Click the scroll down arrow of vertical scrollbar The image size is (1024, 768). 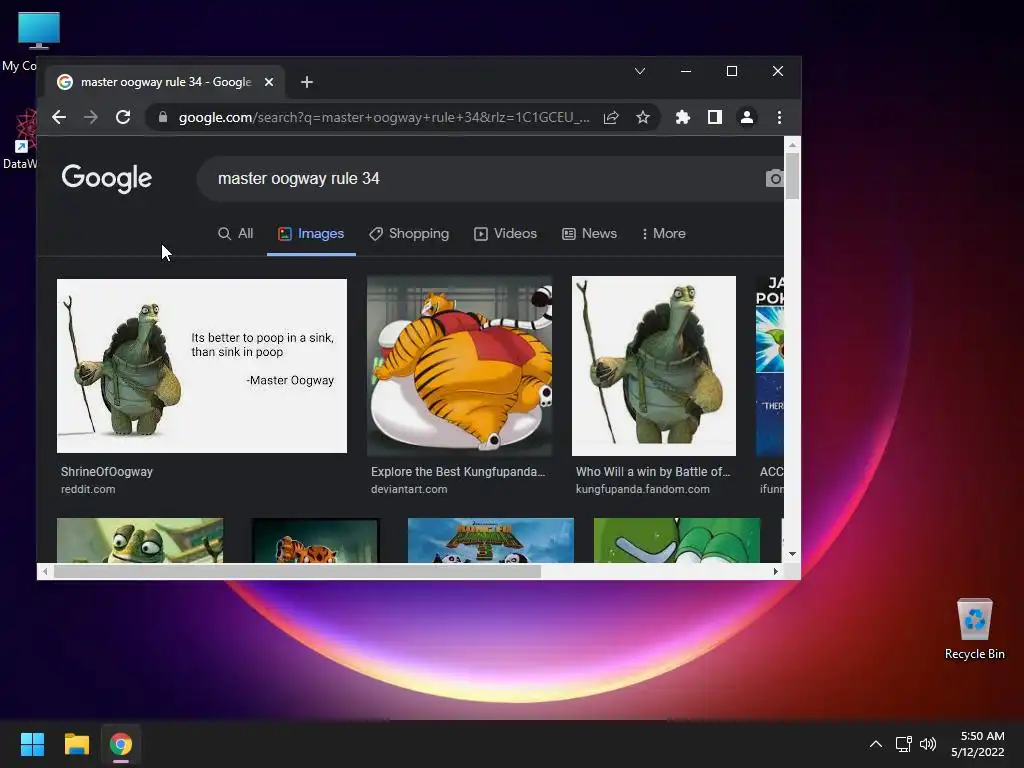click(792, 554)
